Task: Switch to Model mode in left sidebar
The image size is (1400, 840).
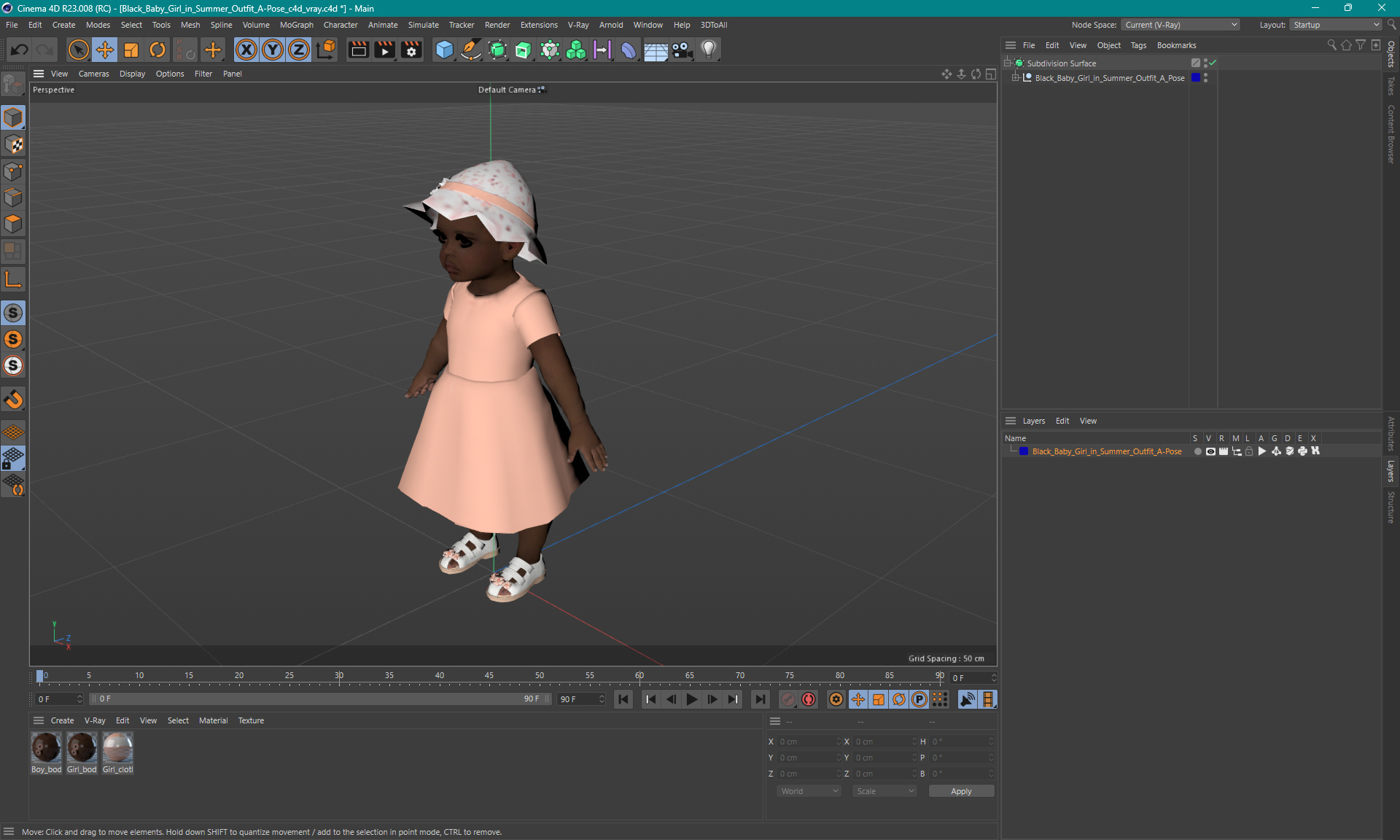Action: click(13, 117)
